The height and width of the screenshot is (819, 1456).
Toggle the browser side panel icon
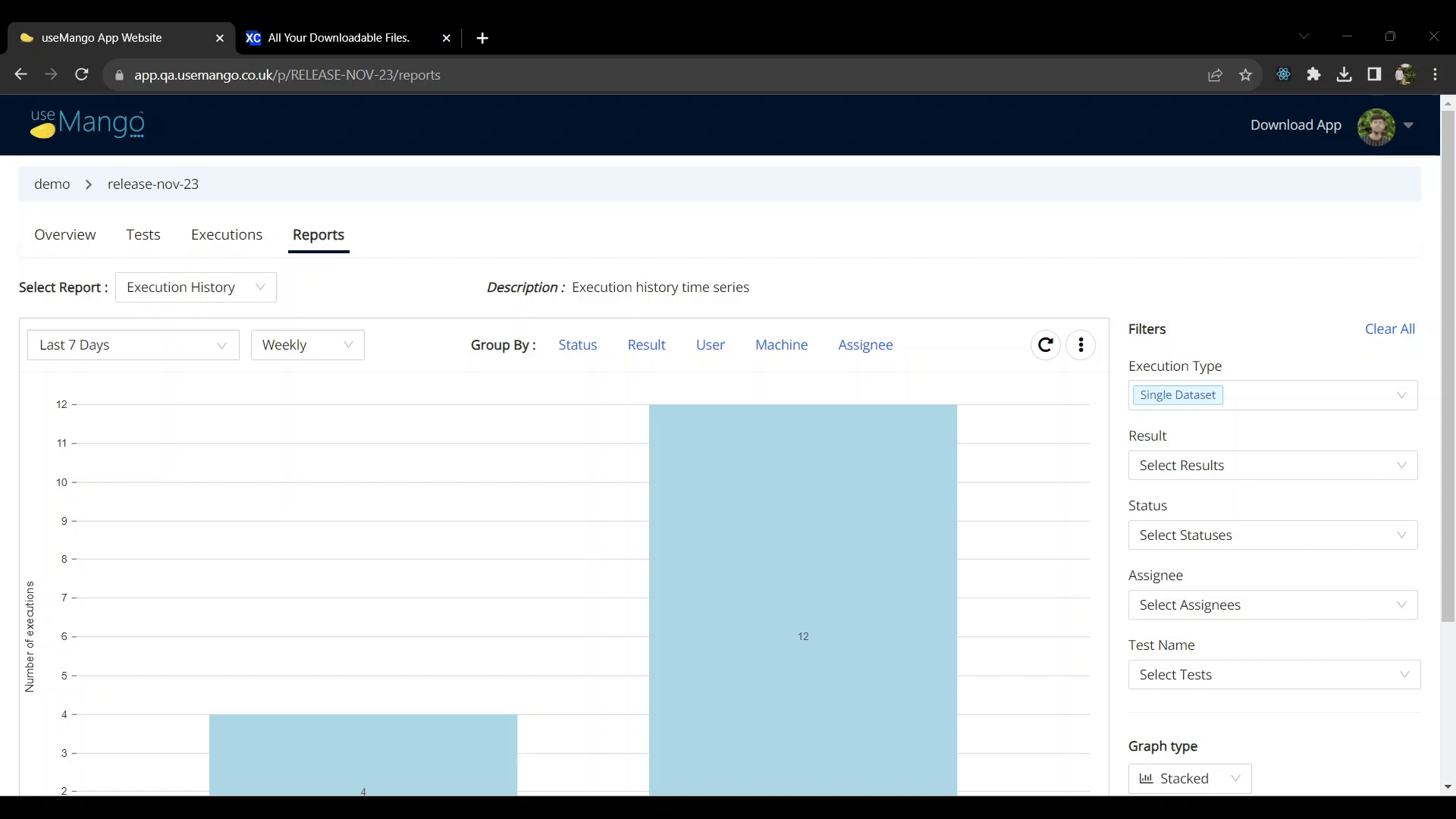[1374, 74]
